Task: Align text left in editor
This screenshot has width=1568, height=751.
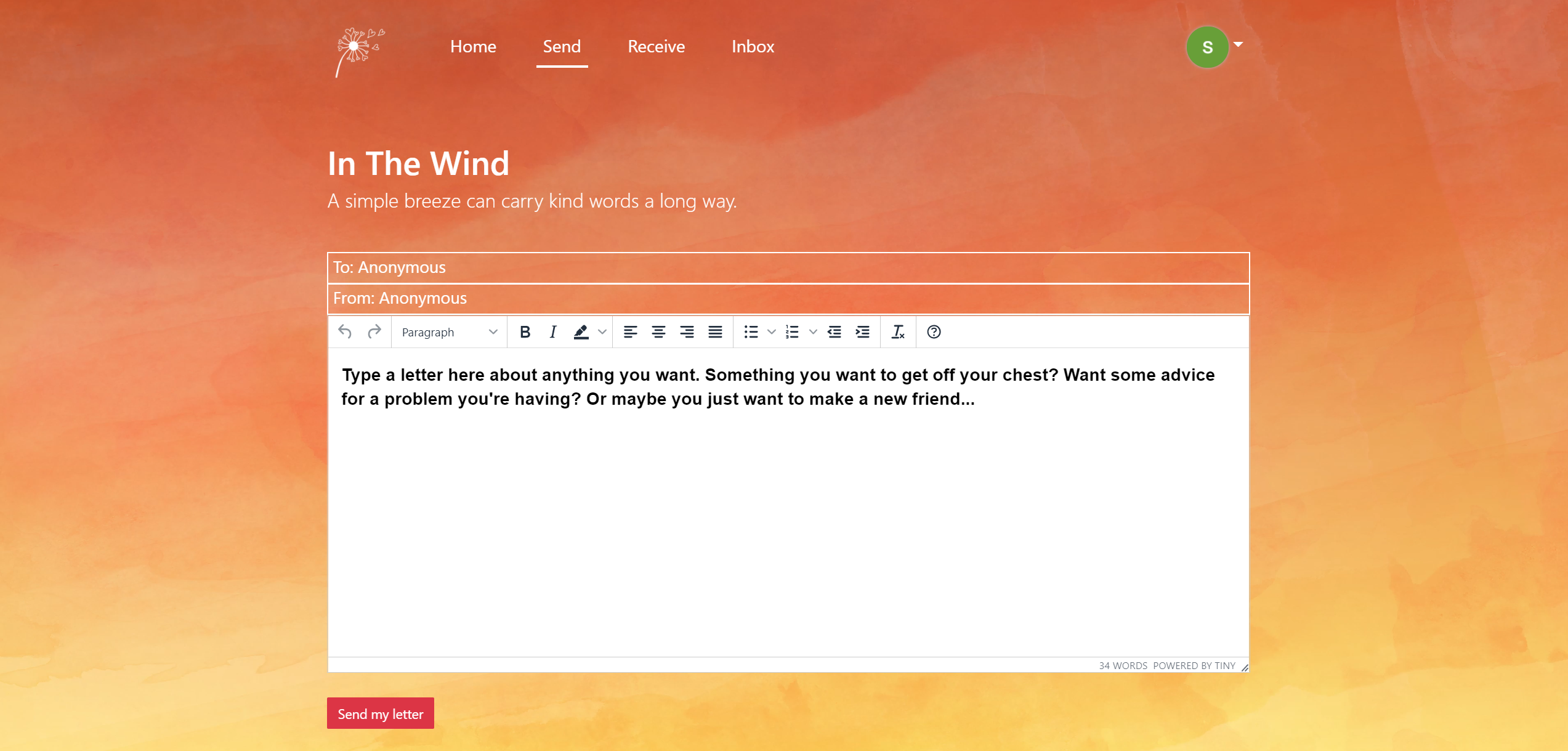Action: coord(630,332)
